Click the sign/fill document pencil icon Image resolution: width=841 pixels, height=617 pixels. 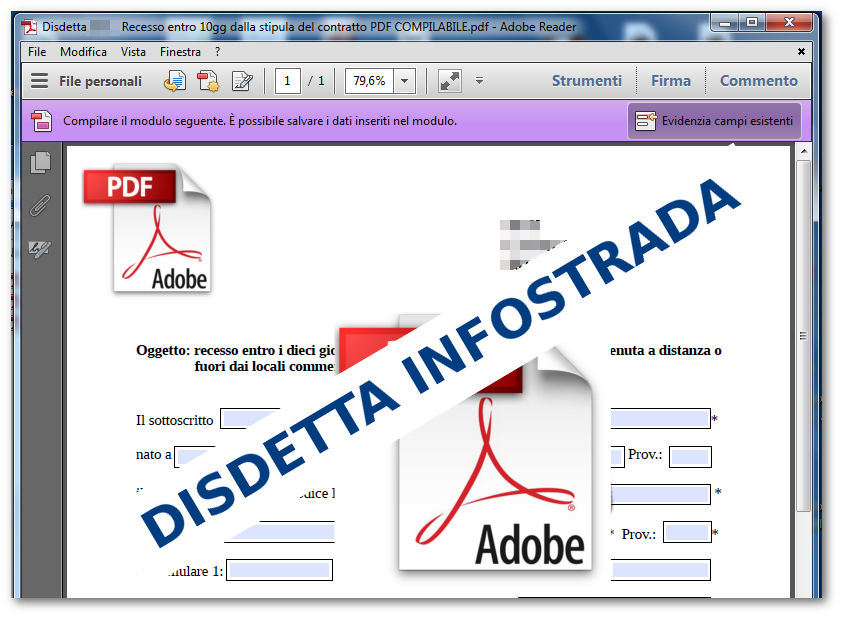click(242, 81)
